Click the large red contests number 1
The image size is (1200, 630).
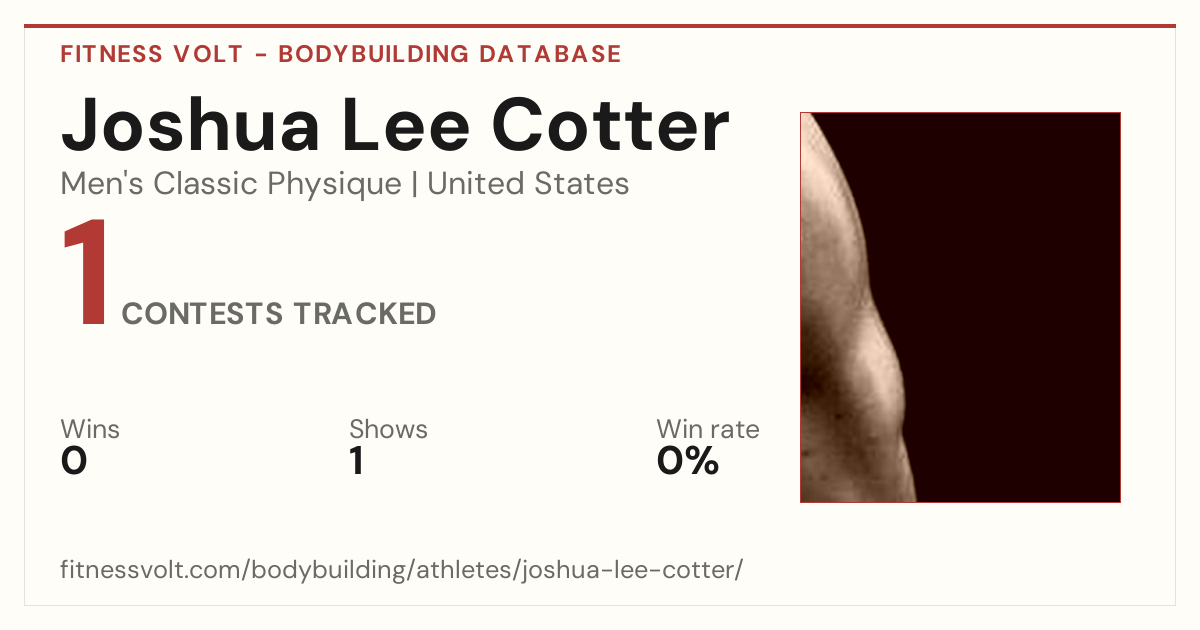[x=84, y=274]
